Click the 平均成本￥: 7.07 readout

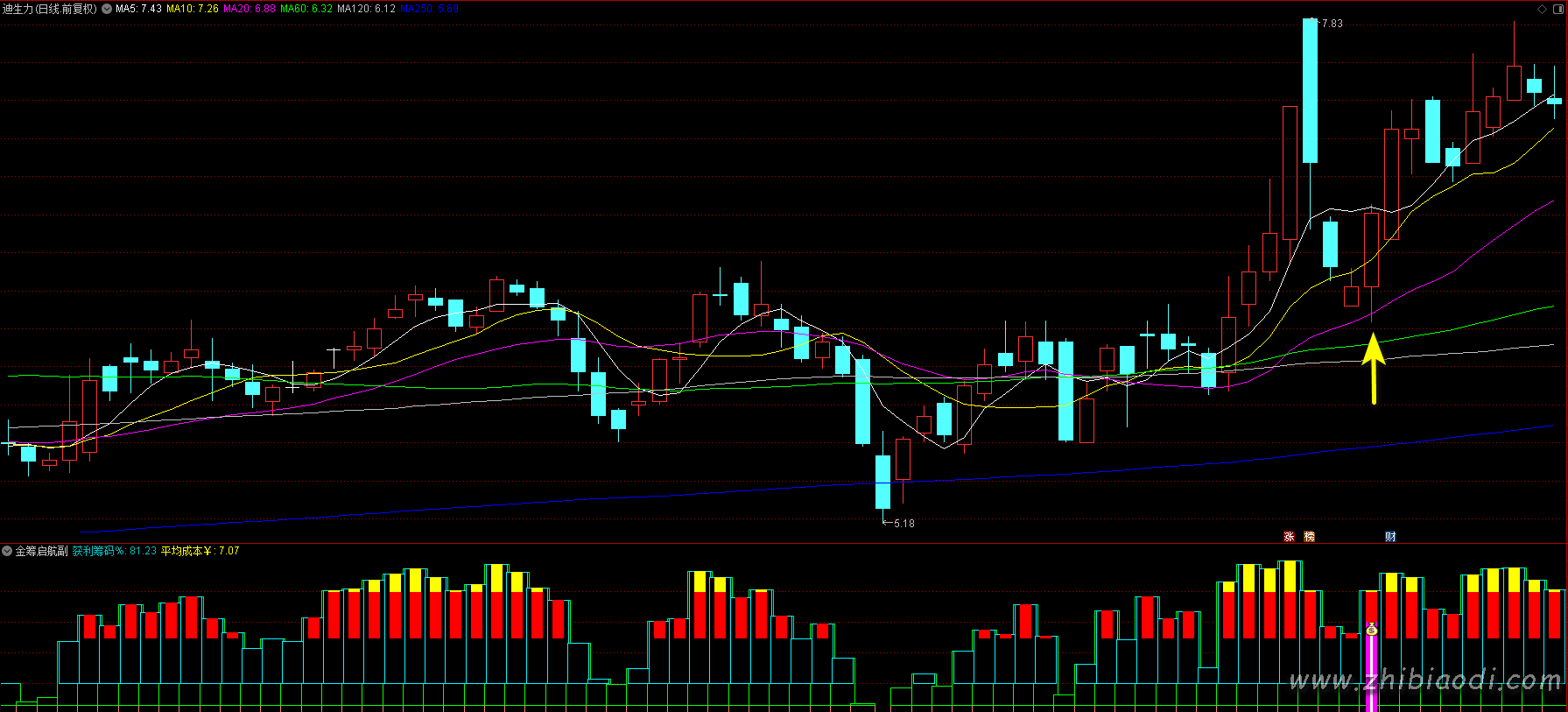point(200,551)
